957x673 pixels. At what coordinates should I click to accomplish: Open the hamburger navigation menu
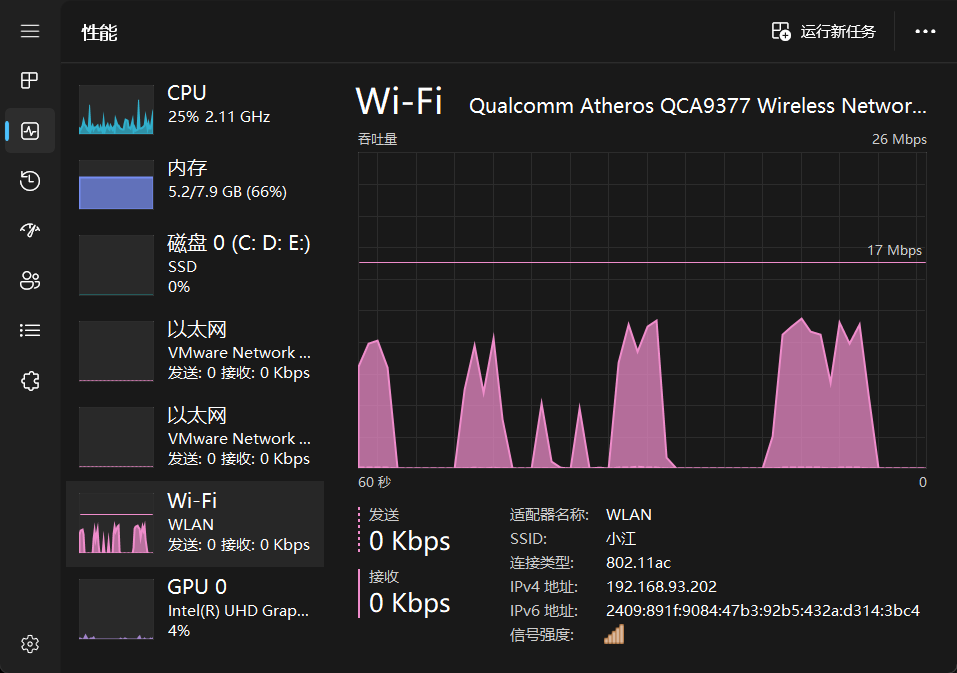click(x=30, y=31)
